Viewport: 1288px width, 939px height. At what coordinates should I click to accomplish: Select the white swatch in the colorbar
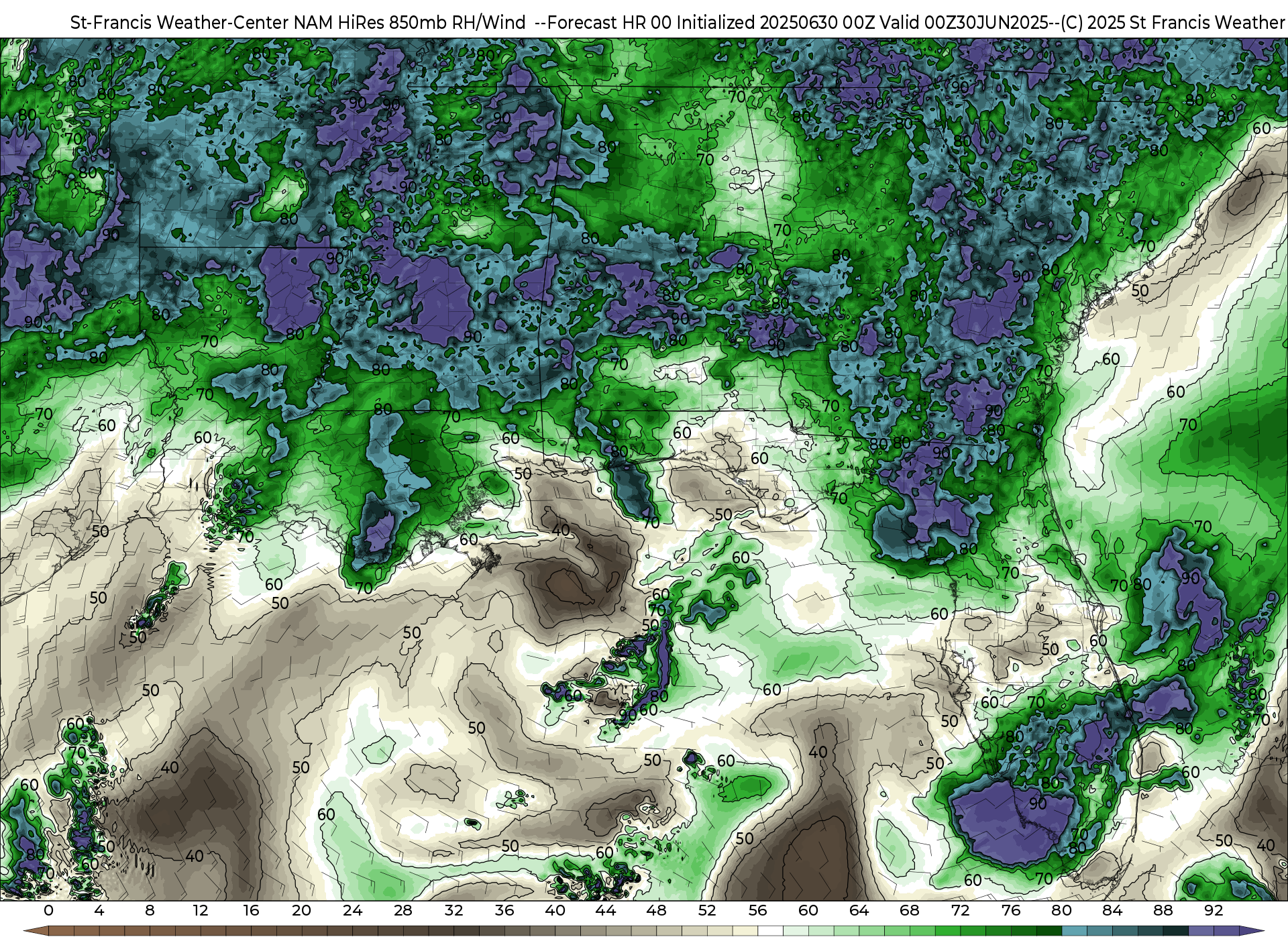(x=770, y=932)
